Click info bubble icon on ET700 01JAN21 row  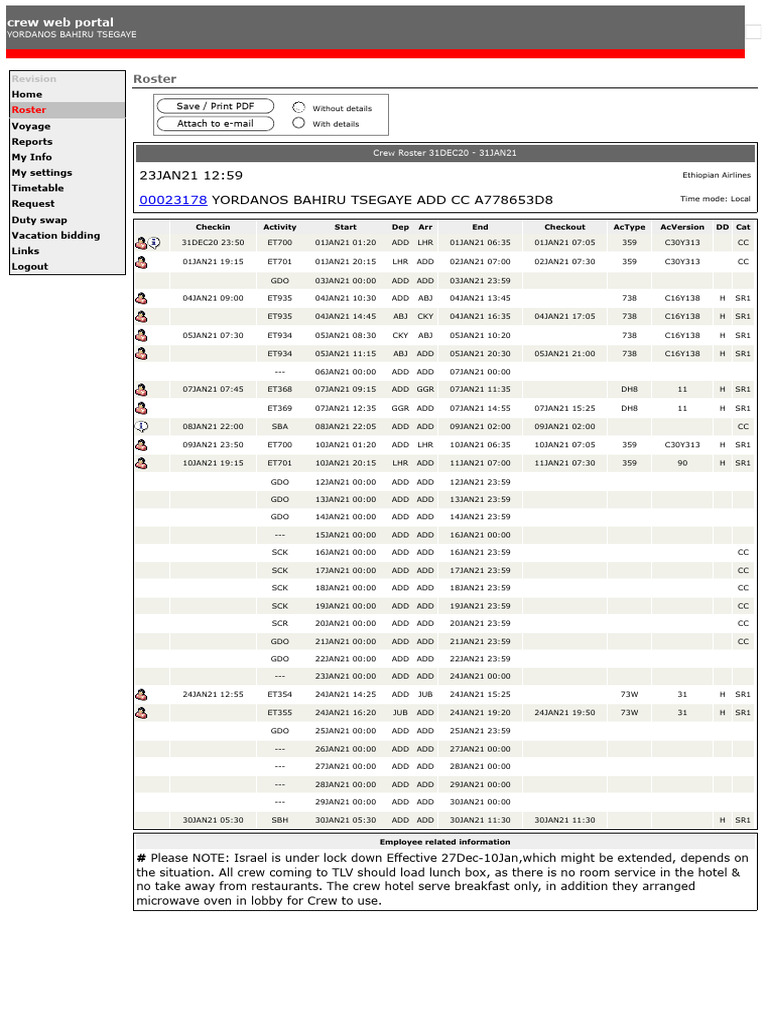pyautogui.click(x=154, y=243)
